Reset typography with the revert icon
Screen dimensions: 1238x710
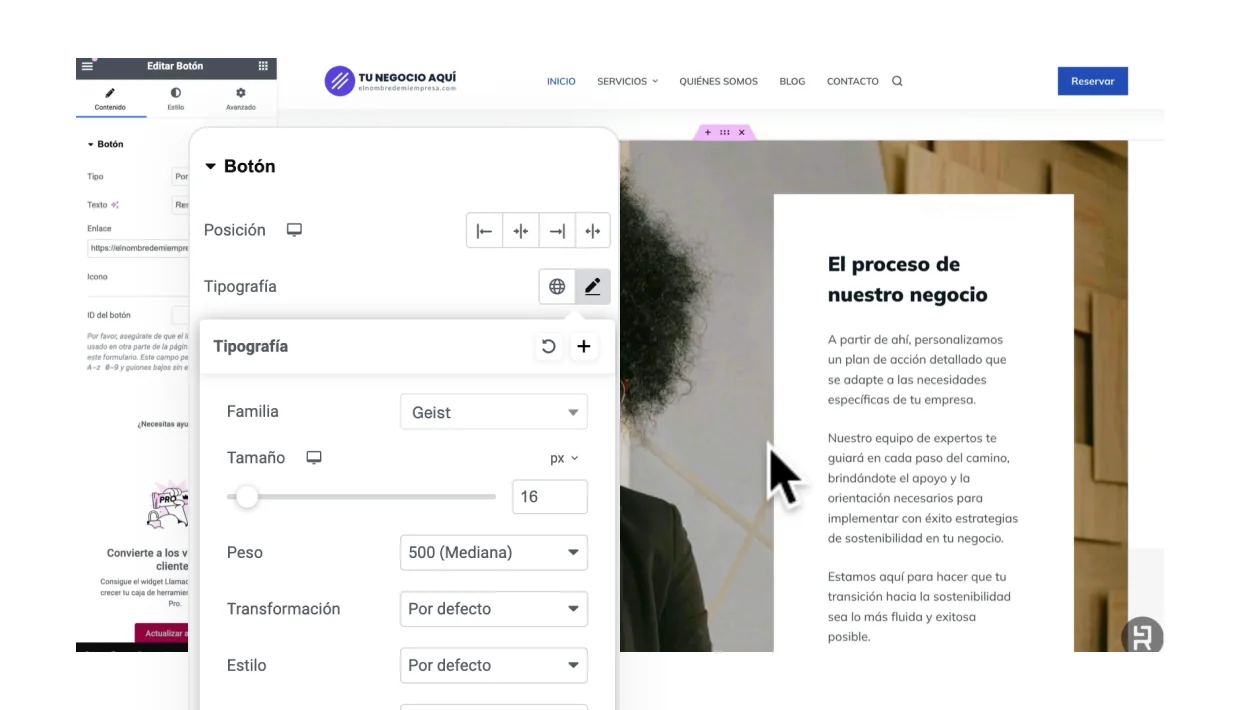click(548, 347)
